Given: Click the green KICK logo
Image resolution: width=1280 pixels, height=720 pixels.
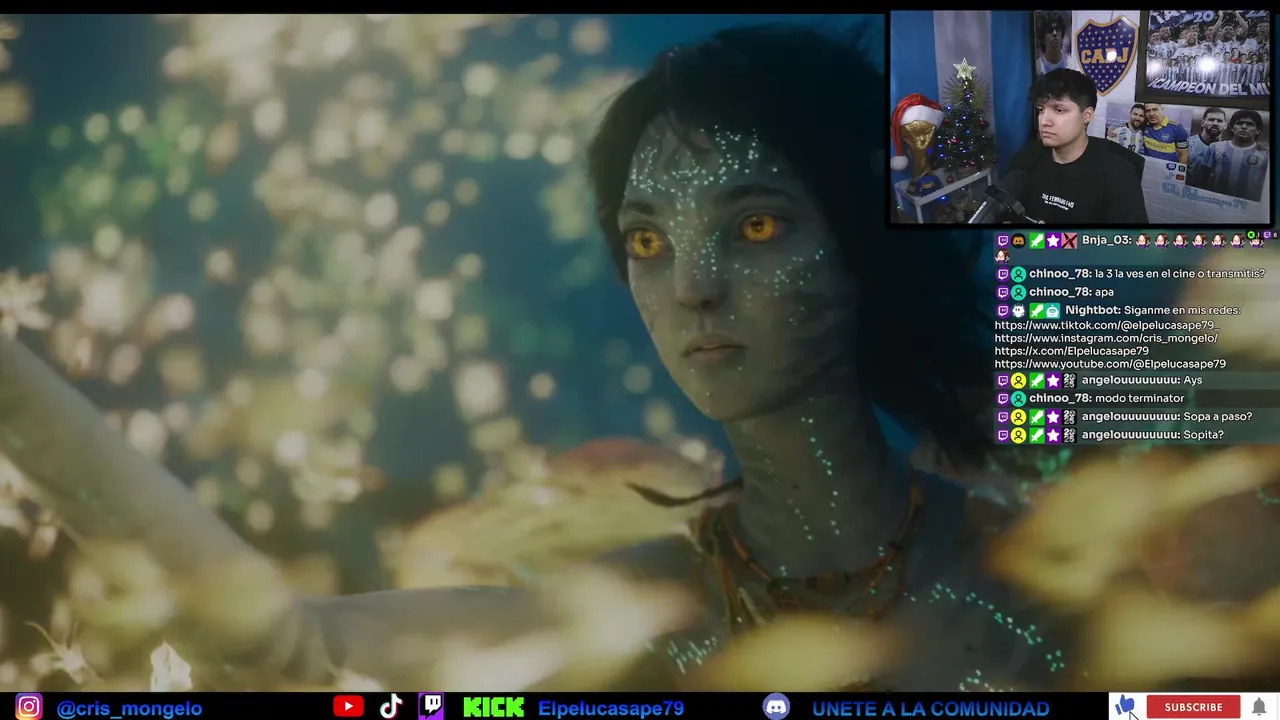Looking at the screenshot, I should pos(493,708).
